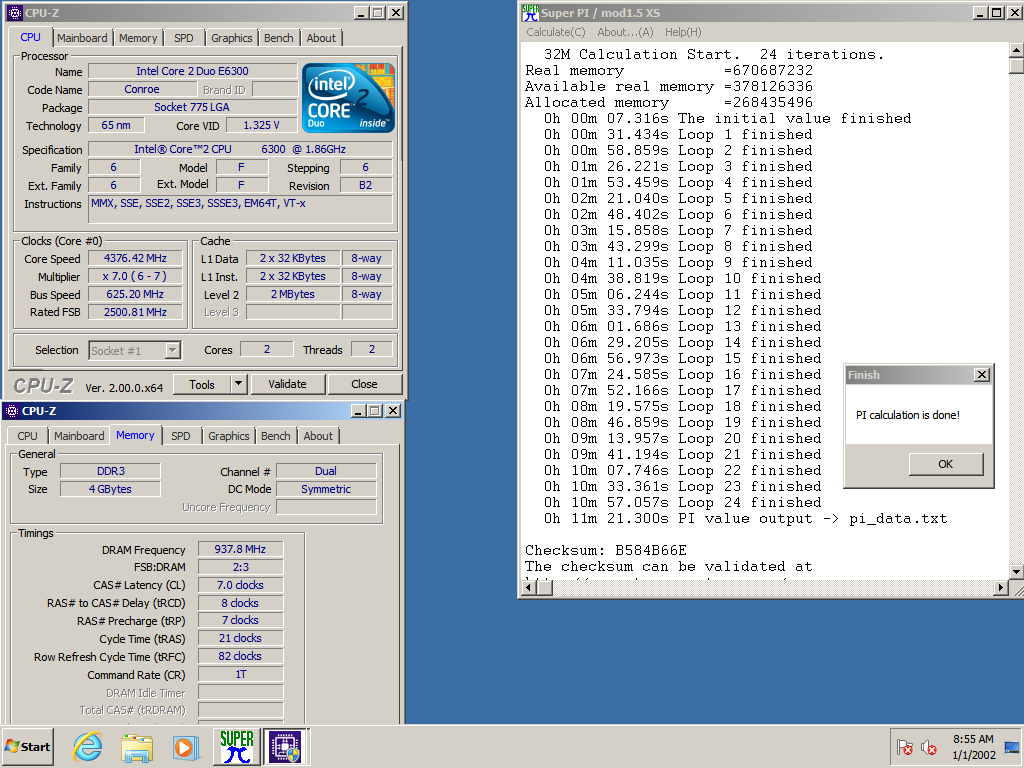
Task: Click the Command Rate value 1T
Action: point(240,675)
